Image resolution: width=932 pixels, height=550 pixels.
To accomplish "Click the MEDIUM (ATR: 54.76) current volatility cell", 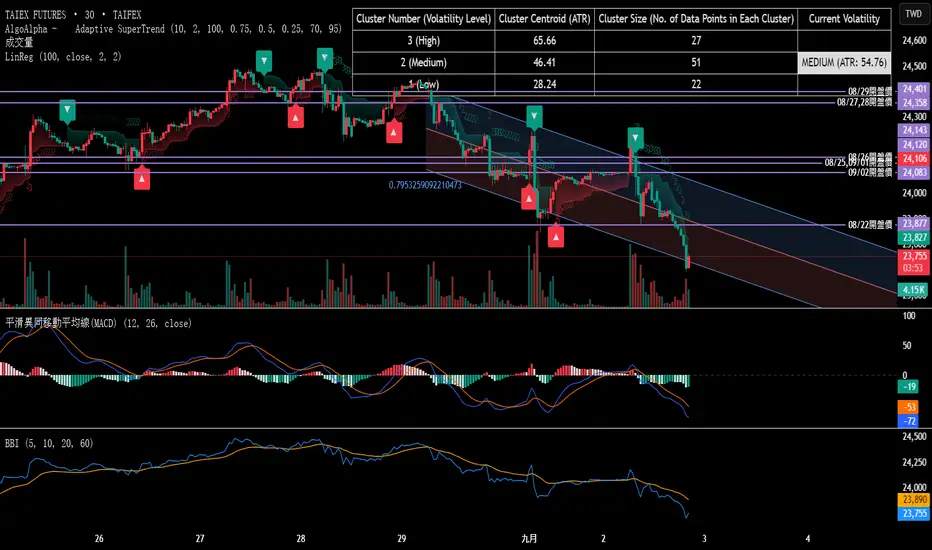I will click(x=844, y=62).
